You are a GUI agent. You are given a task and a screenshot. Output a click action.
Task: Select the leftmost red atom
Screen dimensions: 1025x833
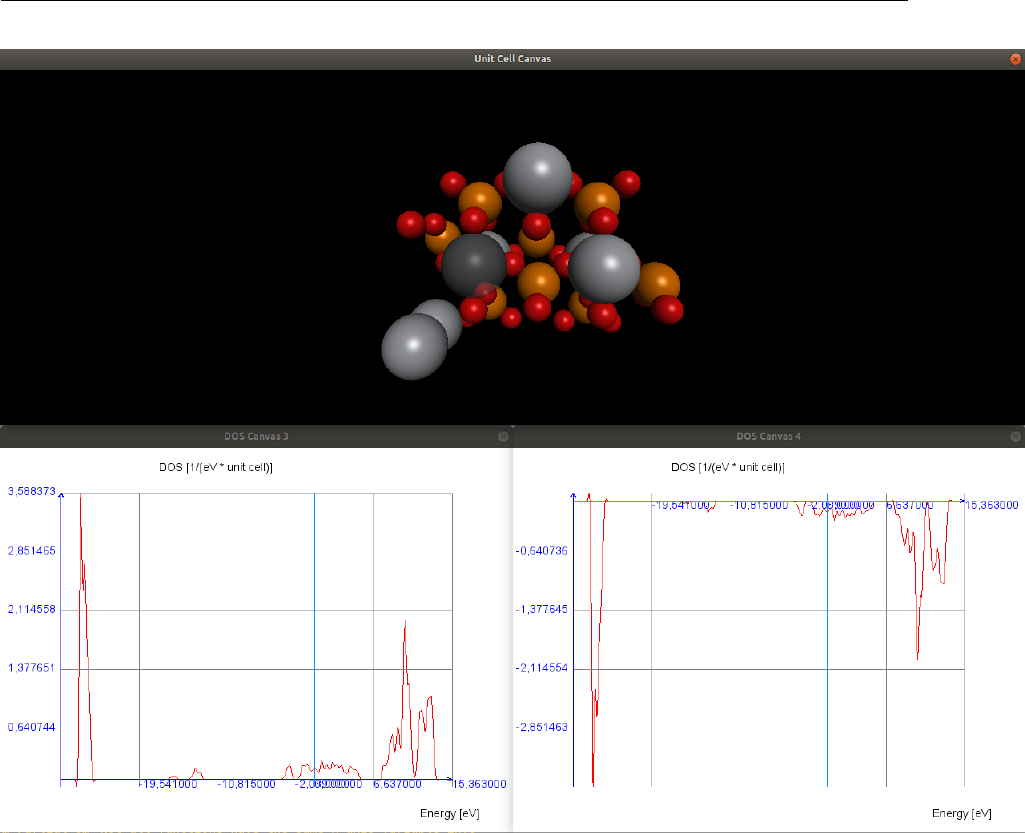pos(410,224)
